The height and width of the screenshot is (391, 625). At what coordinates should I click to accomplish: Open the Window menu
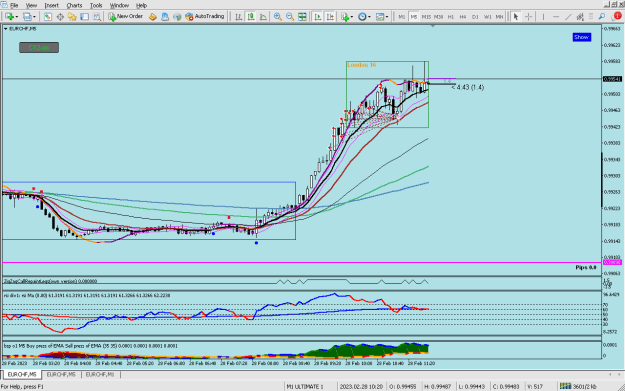(119, 6)
